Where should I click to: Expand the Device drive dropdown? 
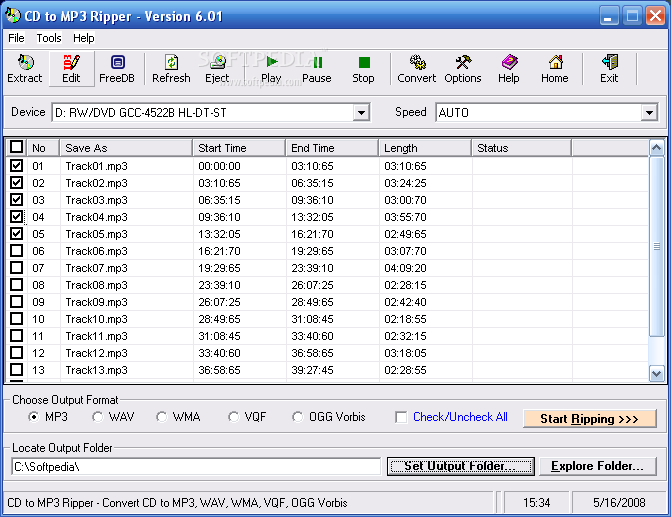[x=361, y=113]
